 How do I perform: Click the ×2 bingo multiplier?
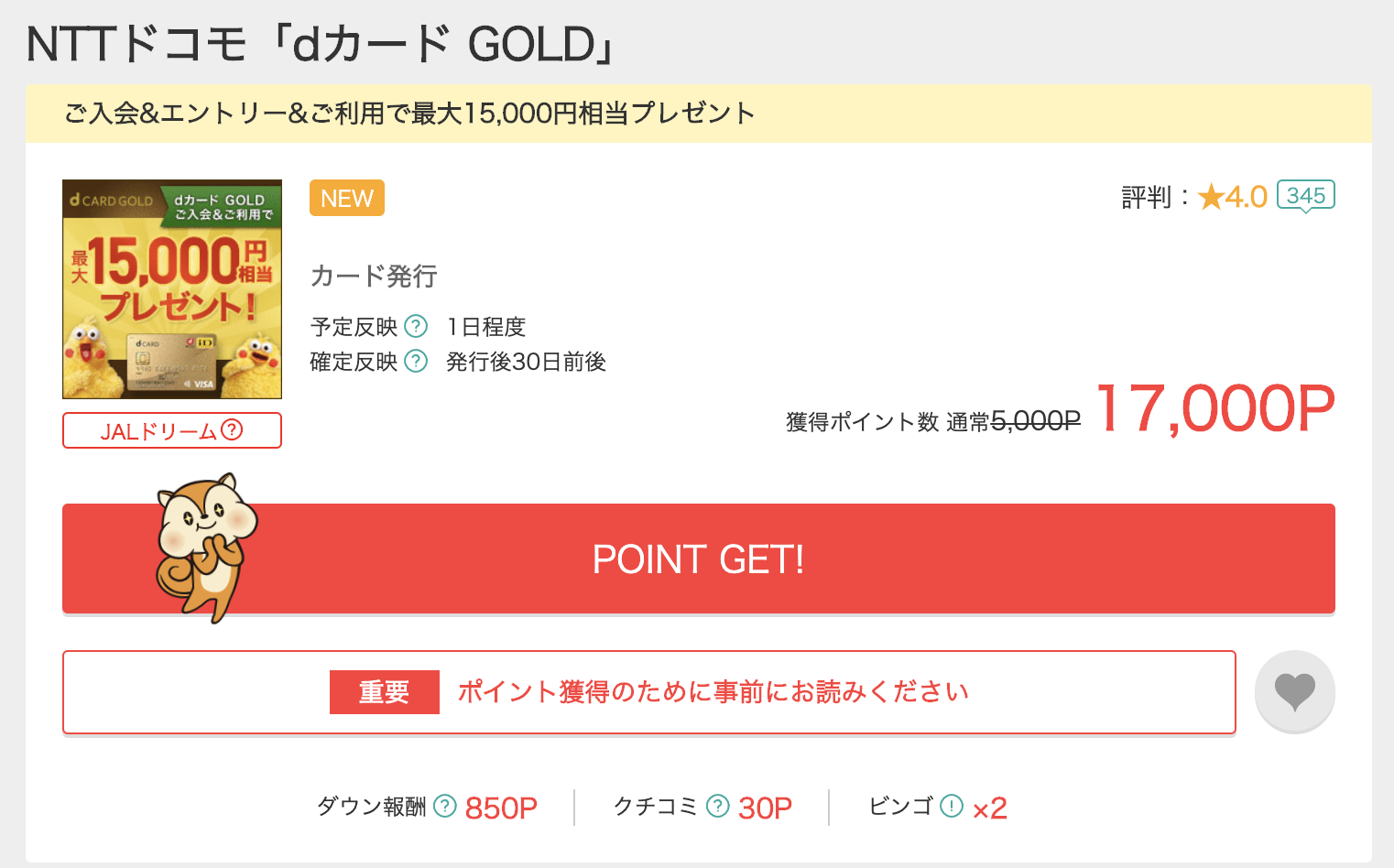tap(989, 808)
